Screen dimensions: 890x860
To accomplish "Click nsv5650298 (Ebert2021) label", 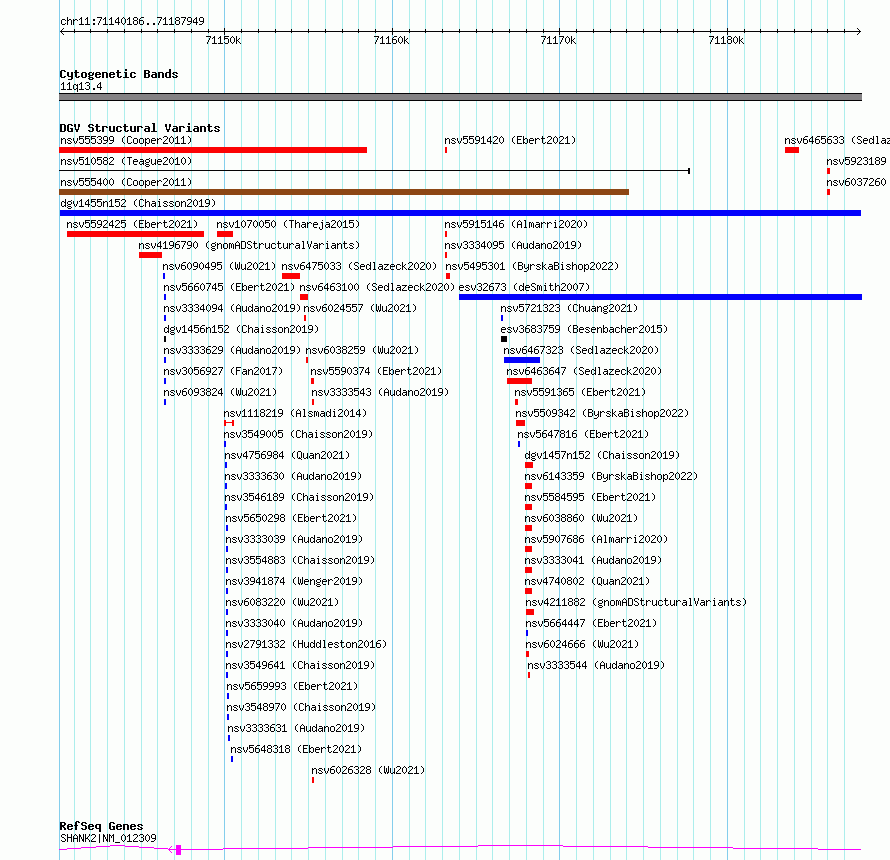I will coord(291,518).
